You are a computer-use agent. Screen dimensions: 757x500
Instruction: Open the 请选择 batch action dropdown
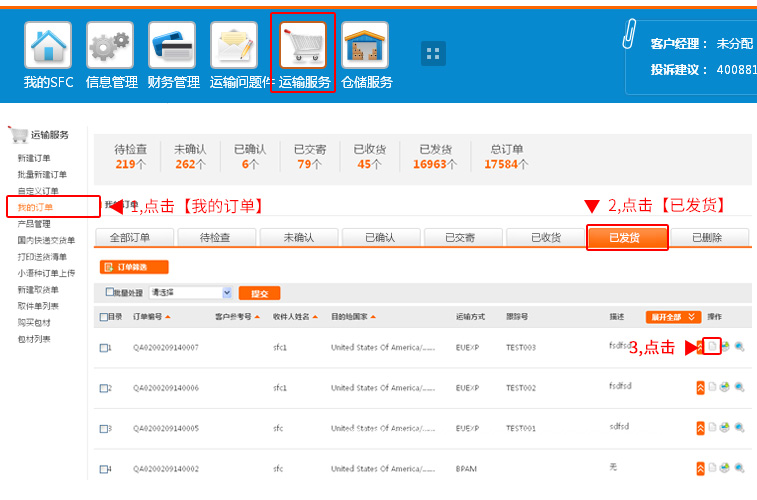click(x=190, y=293)
